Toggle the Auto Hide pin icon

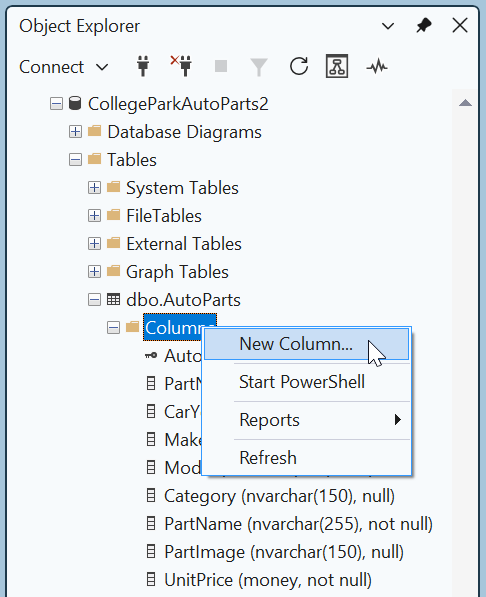(x=424, y=26)
